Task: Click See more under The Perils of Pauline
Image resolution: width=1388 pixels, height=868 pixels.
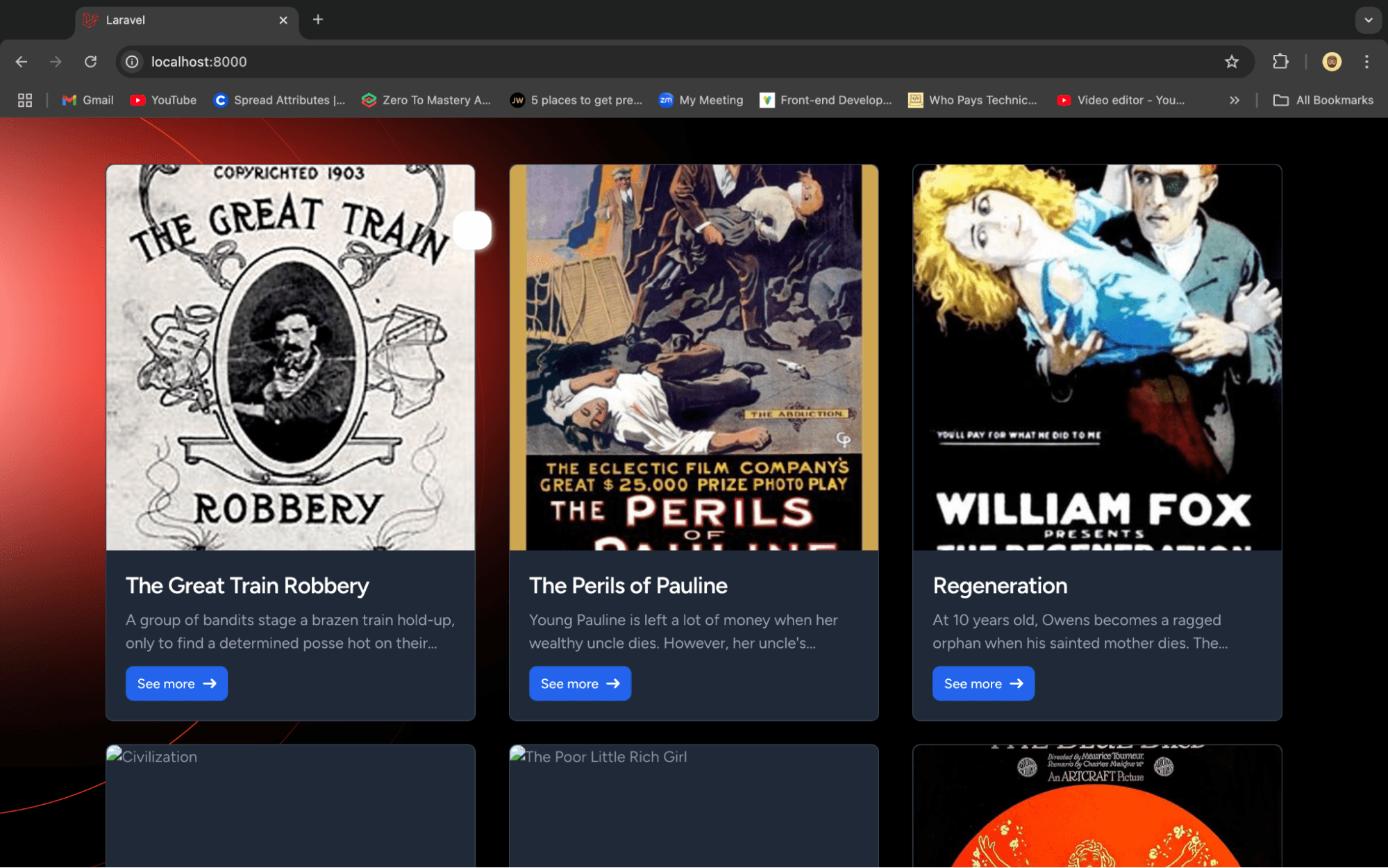Action: point(580,683)
